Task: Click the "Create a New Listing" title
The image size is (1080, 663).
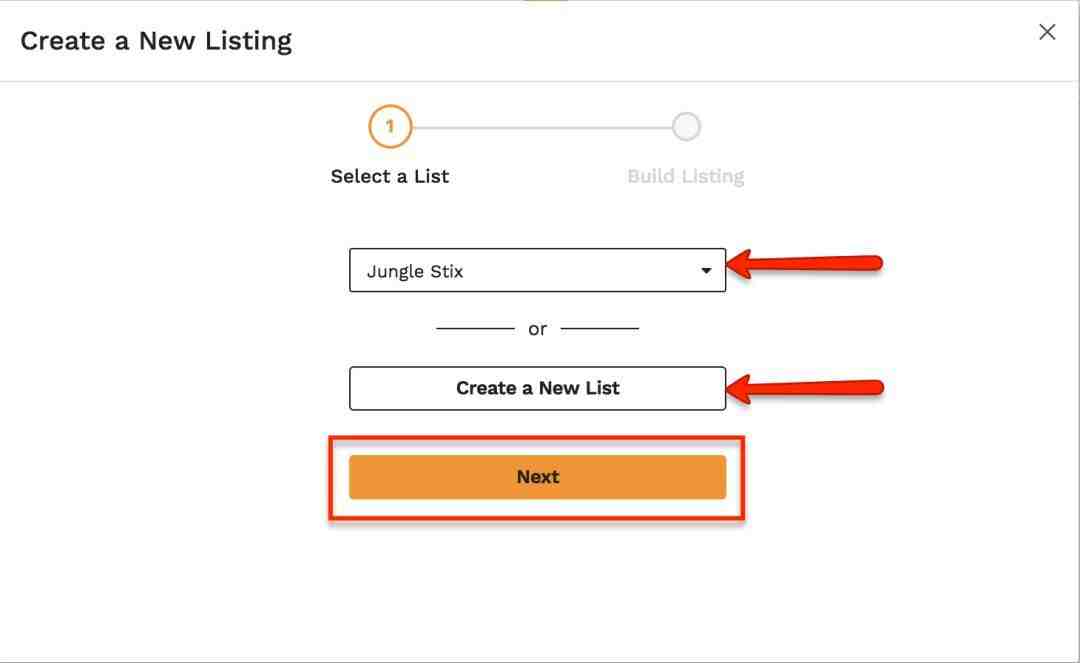Action: click(x=156, y=41)
